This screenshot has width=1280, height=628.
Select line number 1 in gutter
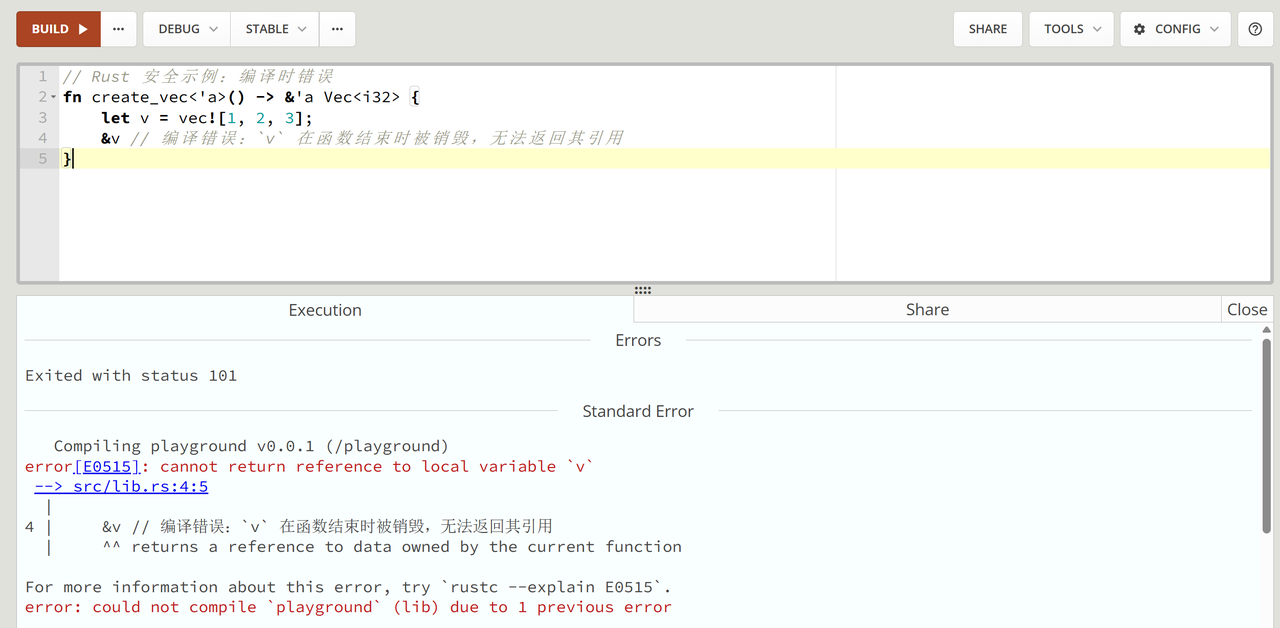pos(42,77)
